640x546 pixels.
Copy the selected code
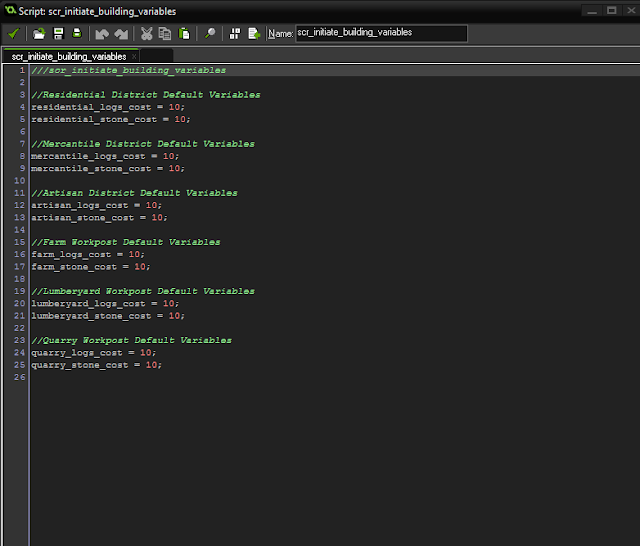tap(165, 33)
